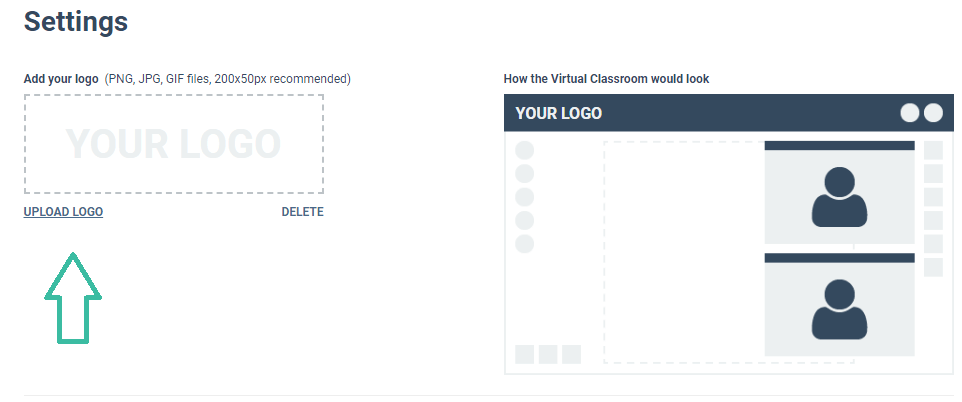This screenshot has height=402, width=962.
Task: Select the dashed YOUR LOGO upload placeholder
Action: (174, 144)
